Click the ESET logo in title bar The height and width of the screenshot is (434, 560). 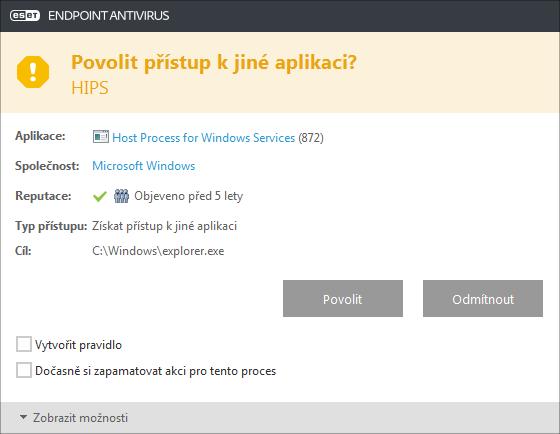25,16
